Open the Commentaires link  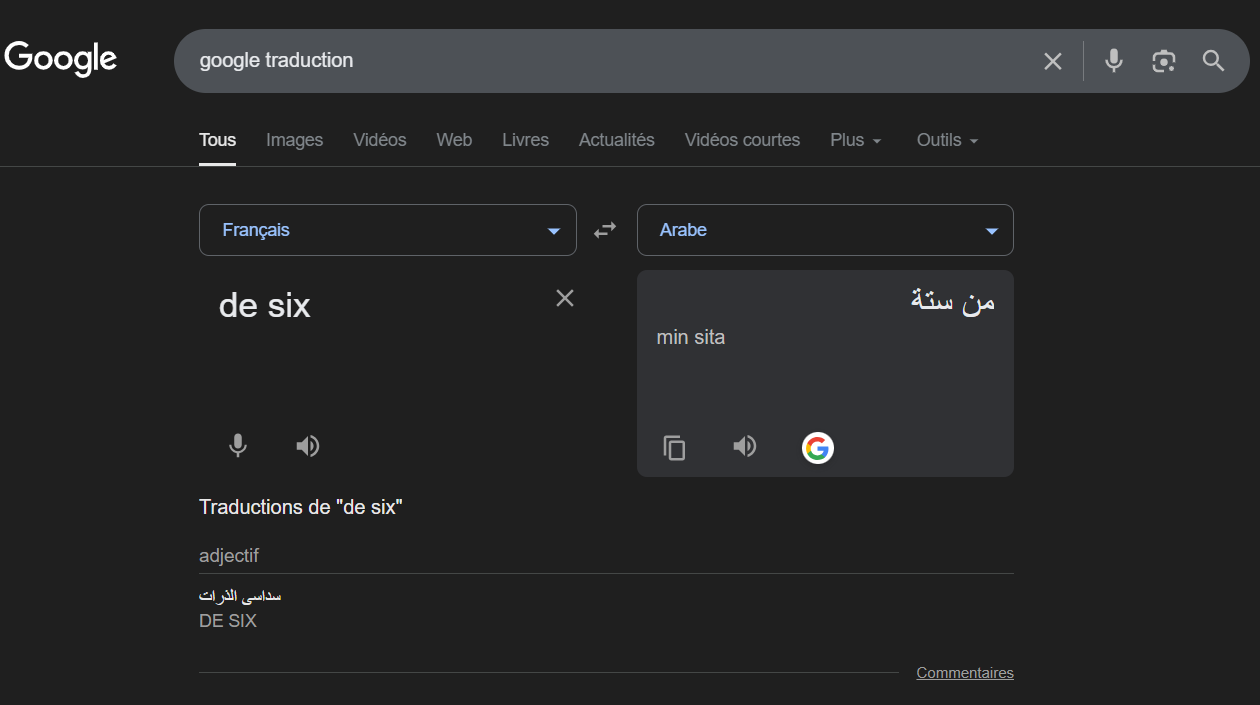tap(965, 673)
